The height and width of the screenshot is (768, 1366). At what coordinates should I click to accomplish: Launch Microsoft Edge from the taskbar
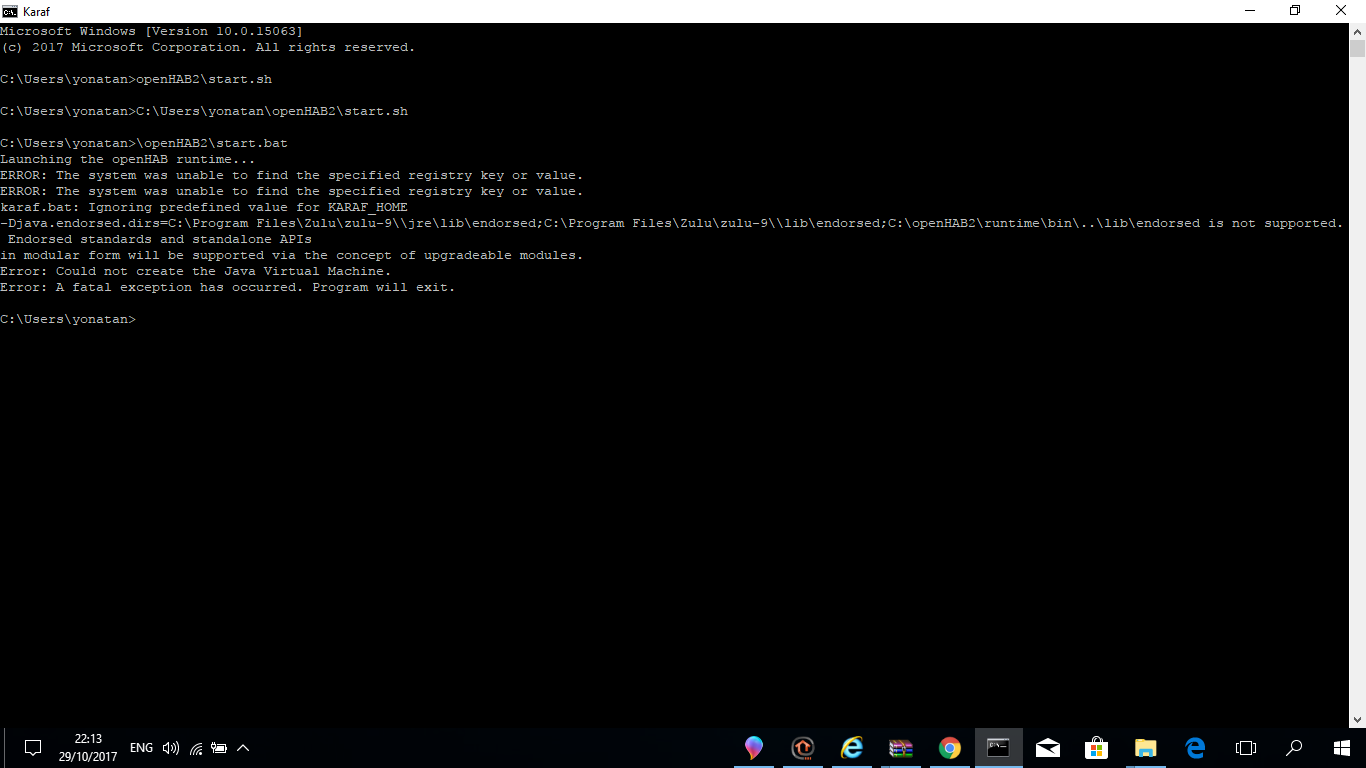[1195, 748]
